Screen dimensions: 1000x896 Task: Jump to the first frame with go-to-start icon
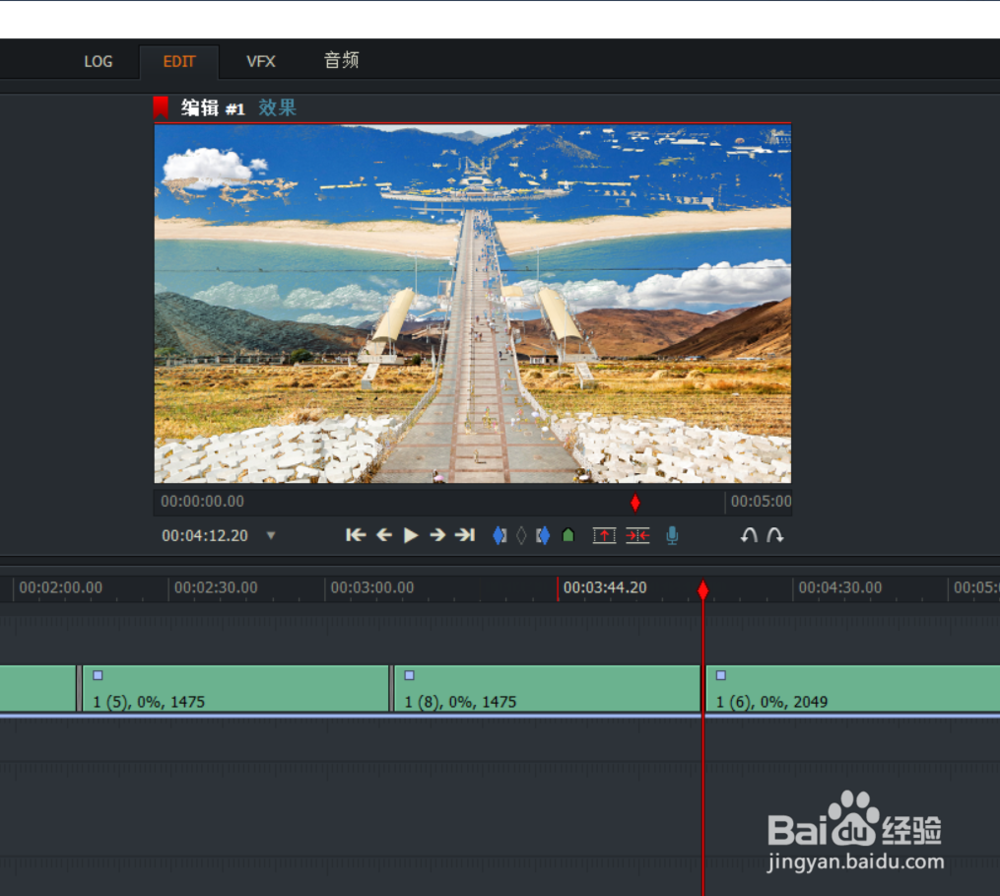[356, 535]
